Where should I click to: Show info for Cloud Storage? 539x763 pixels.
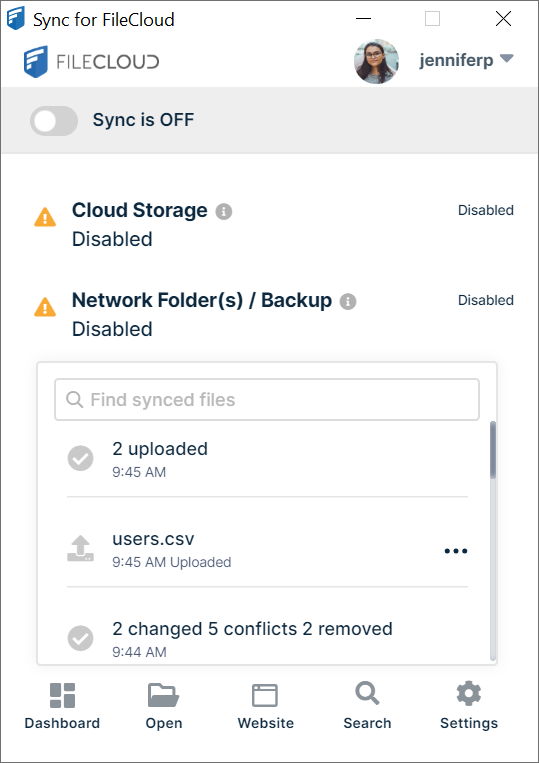coord(224,212)
